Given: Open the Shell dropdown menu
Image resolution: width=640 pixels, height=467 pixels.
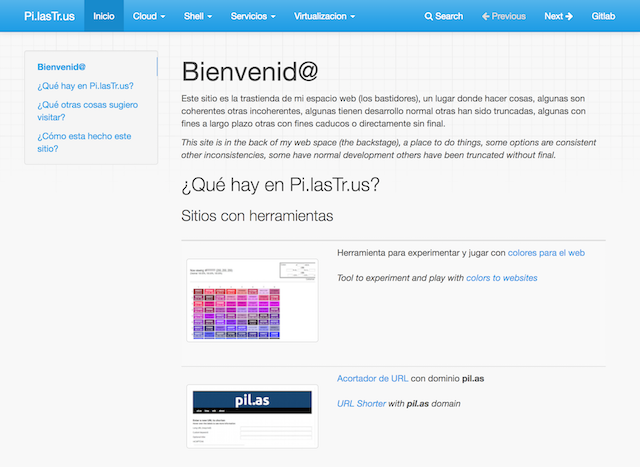Looking at the screenshot, I should pyautogui.click(x=198, y=16).
